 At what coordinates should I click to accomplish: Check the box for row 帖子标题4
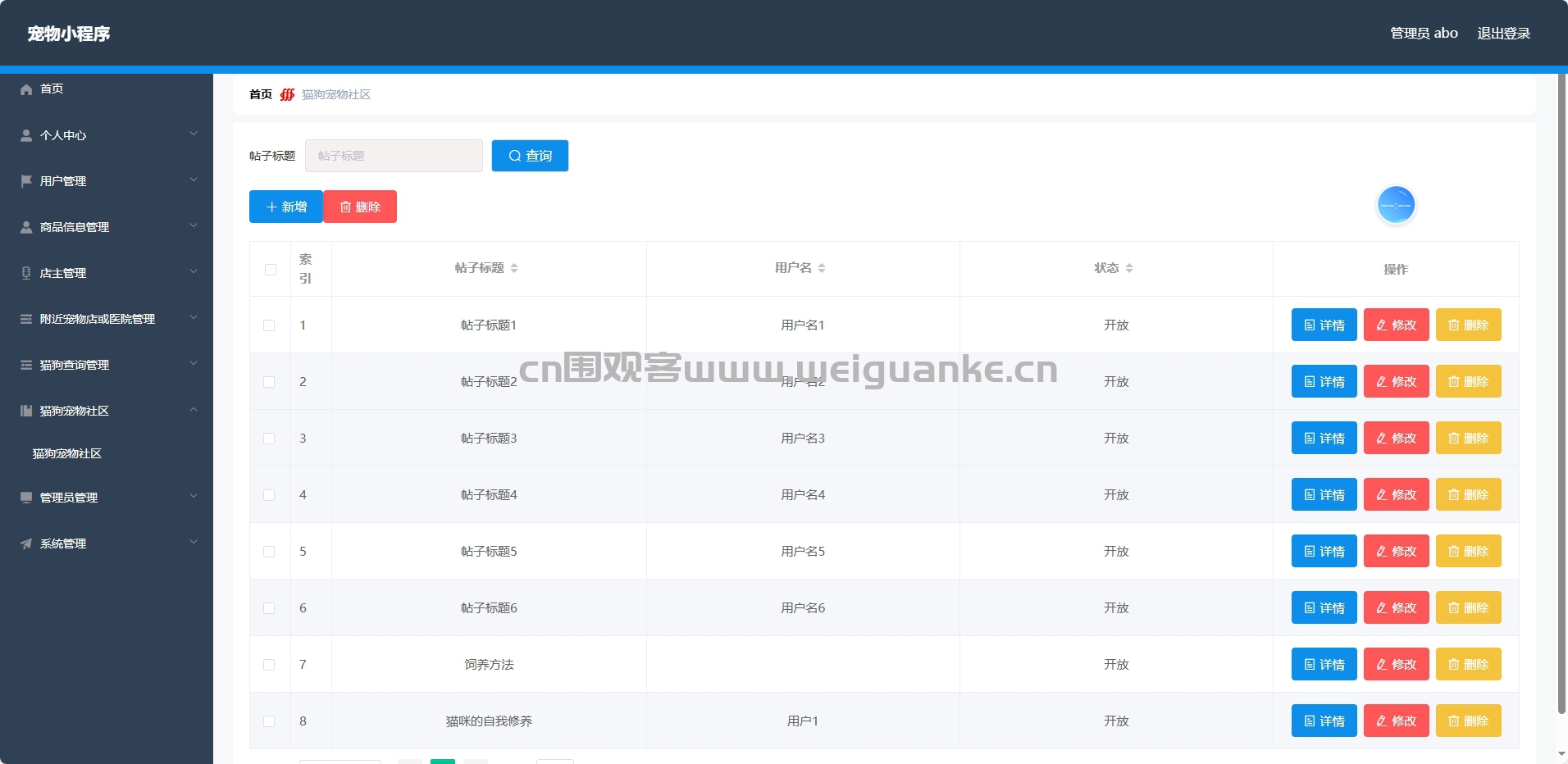(x=269, y=495)
